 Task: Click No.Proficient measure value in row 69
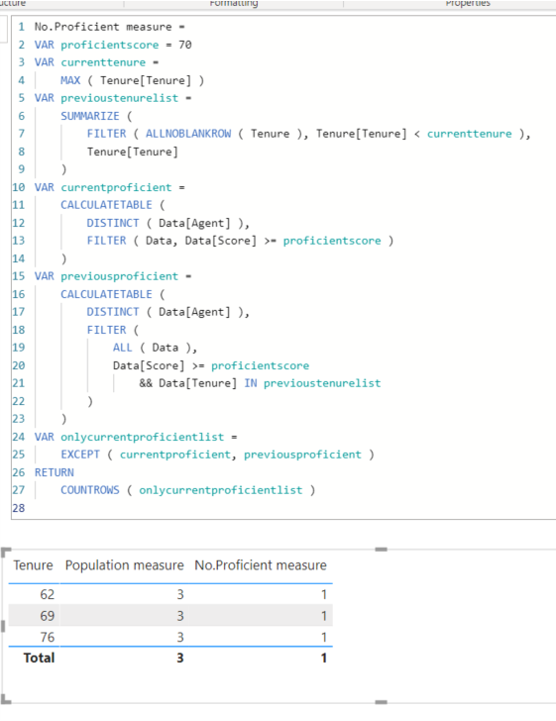click(x=324, y=616)
